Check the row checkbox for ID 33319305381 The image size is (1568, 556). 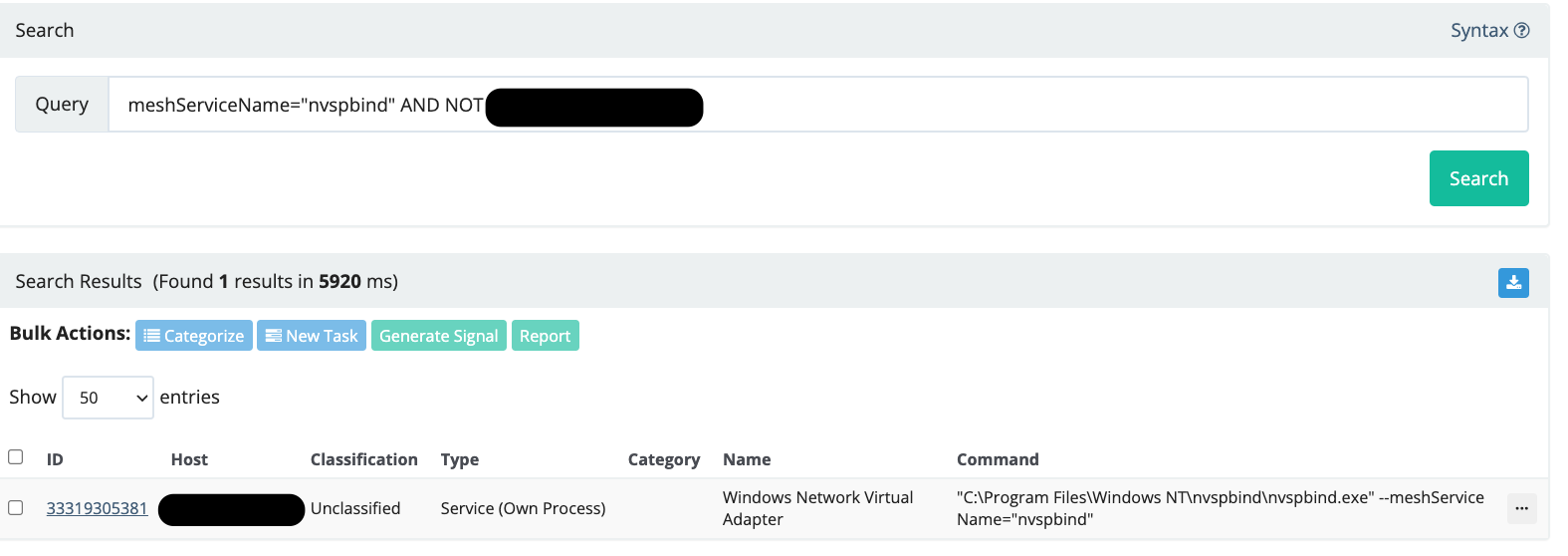point(16,508)
